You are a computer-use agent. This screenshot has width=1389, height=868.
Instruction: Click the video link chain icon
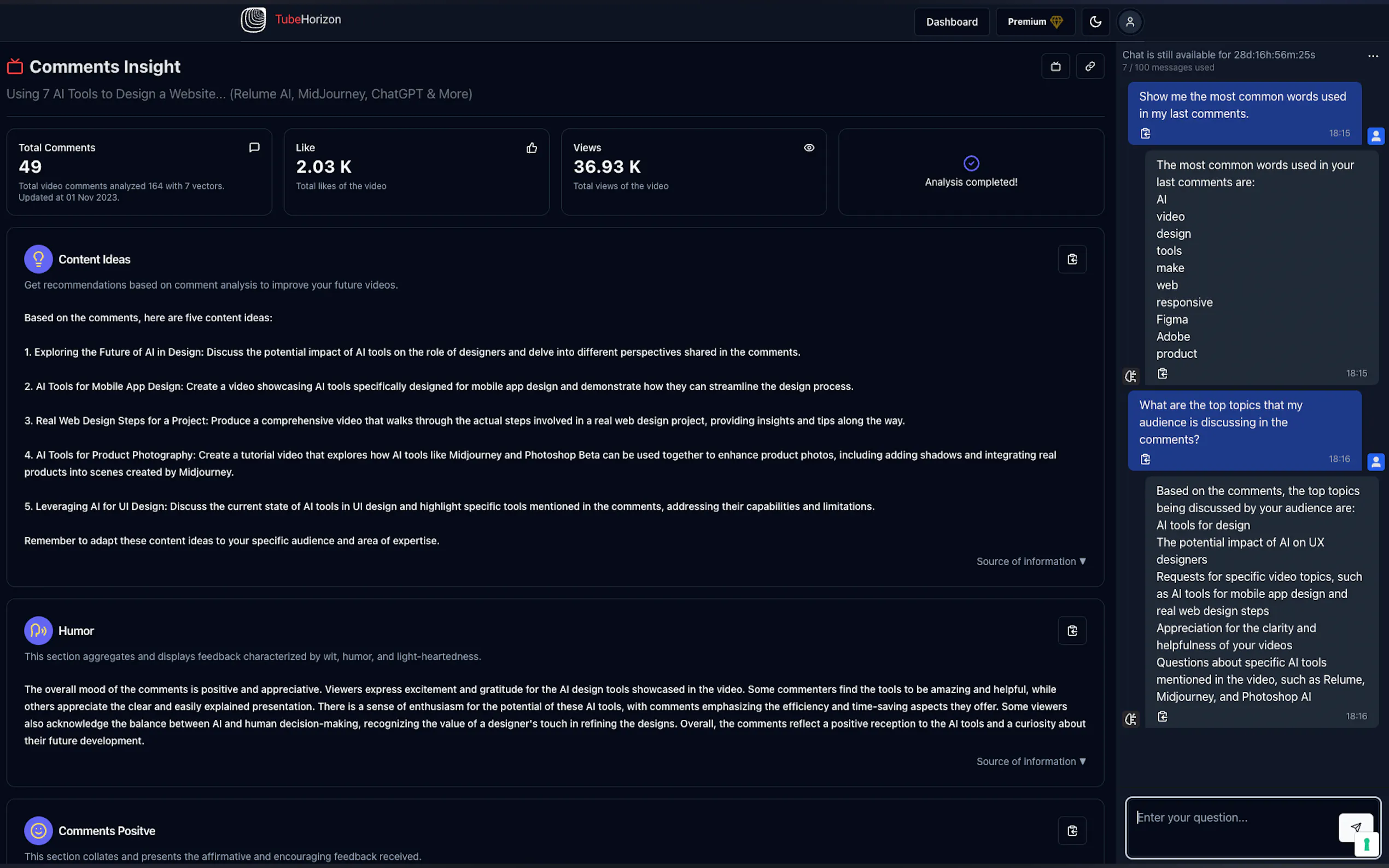(1089, 67)
